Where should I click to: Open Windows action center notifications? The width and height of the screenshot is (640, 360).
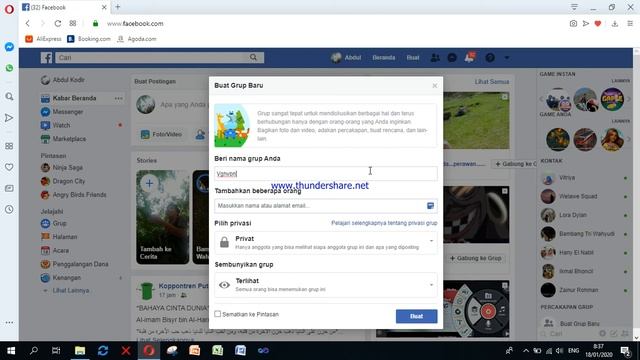(x=625, y=351)
